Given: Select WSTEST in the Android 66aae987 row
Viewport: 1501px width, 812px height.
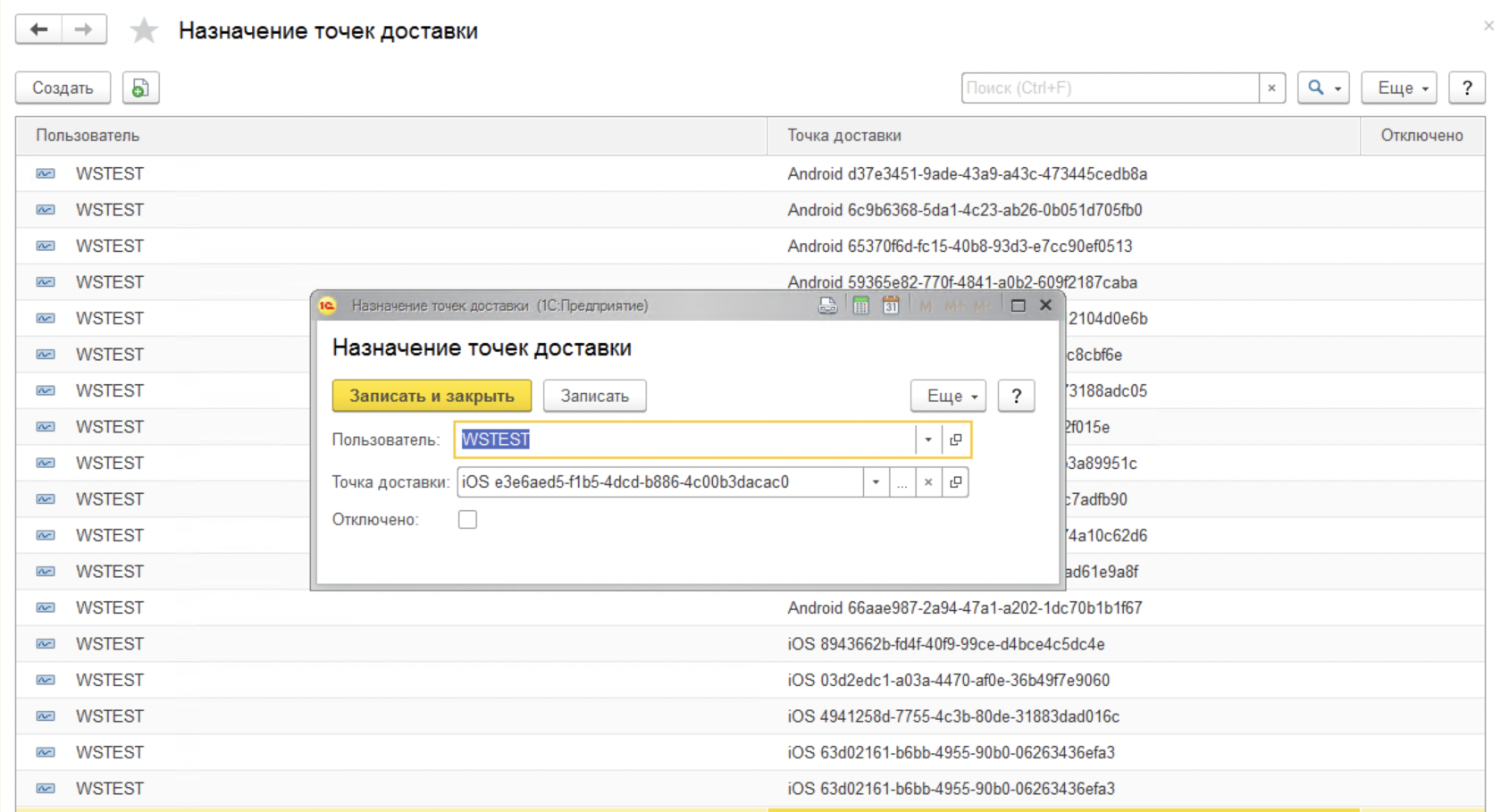Looking at the screenshot, I should tap(110, 608).
